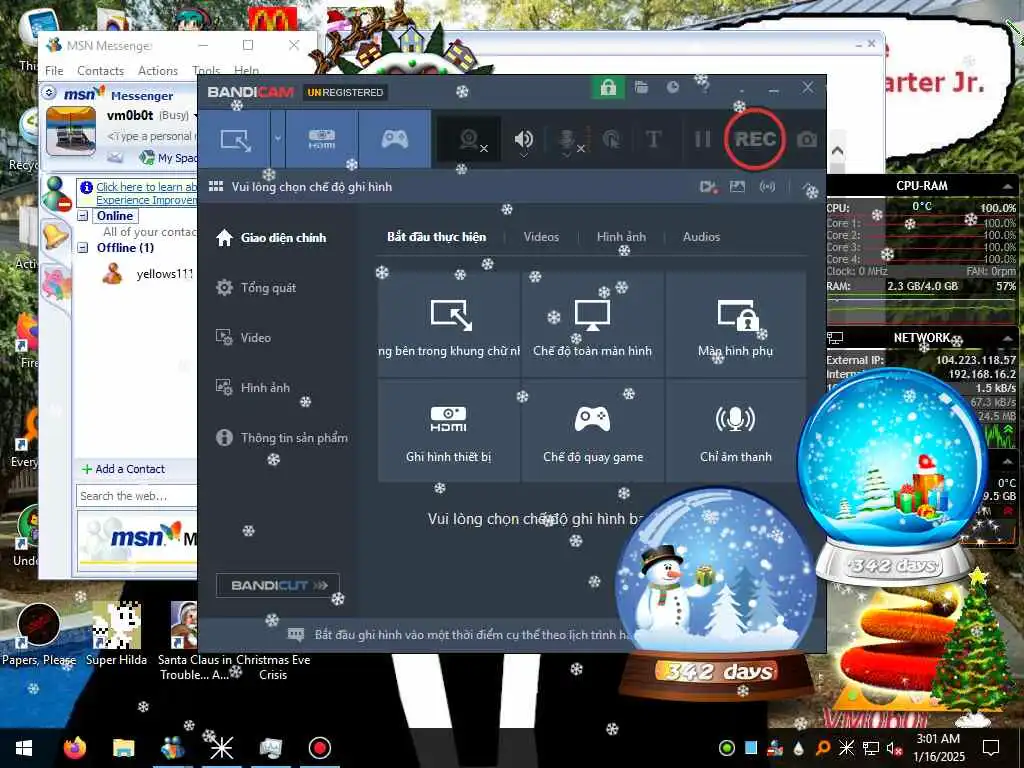Screen dimensions: 1024x768
Task: Click message icon in Bandicam footer
Action: click(x=296, y=634)
